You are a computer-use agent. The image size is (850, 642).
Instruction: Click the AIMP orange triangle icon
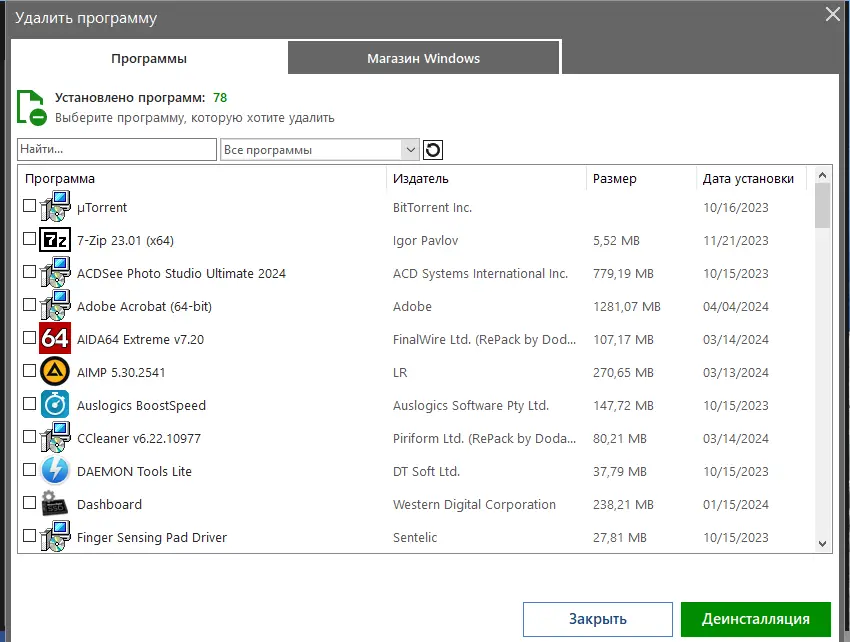point(54,372)
